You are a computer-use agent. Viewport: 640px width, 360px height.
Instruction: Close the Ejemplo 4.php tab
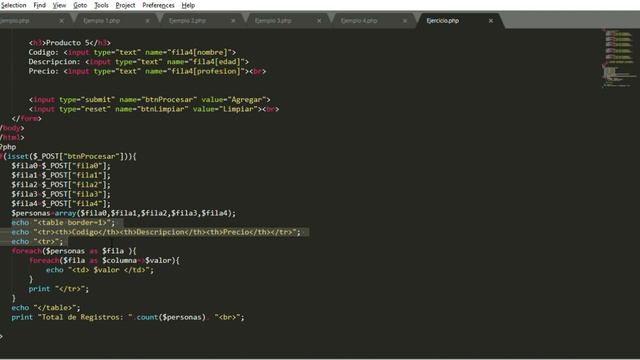[404, 20]
